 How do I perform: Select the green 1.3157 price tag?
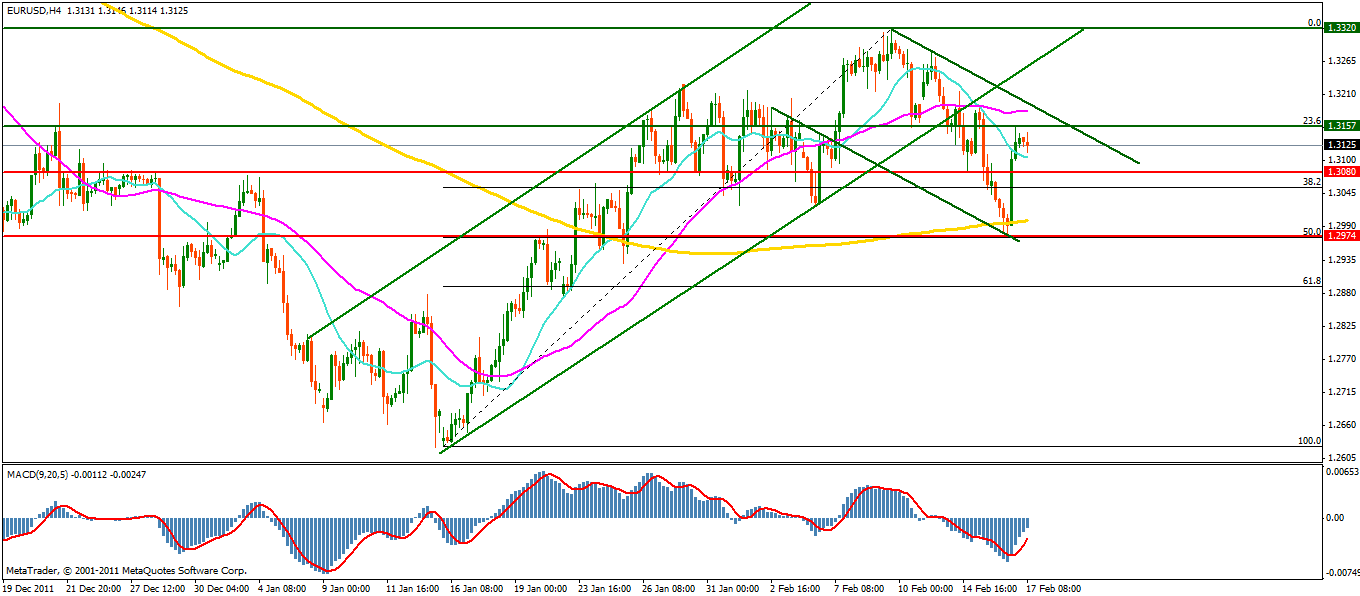pos(1340,126)
